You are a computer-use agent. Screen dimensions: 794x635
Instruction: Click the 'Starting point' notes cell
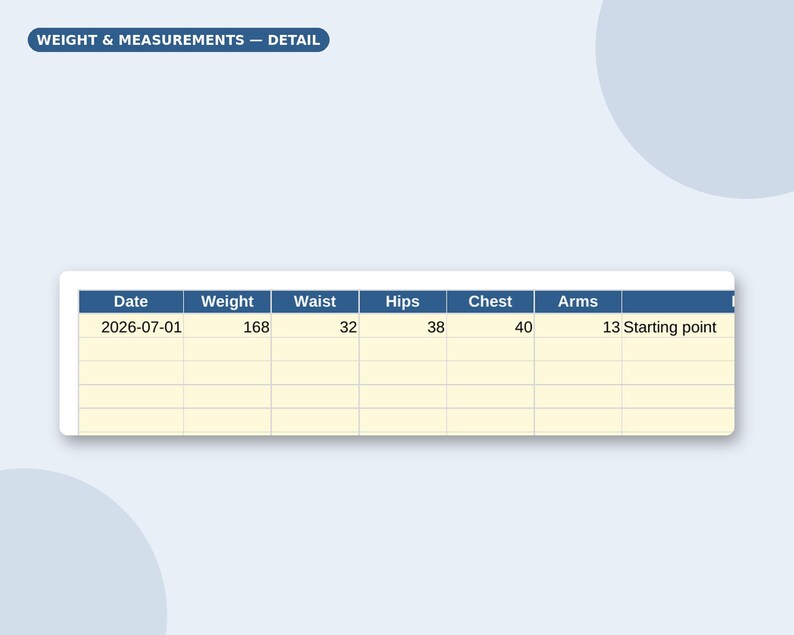pyautogui.click(x=678, y=326)
